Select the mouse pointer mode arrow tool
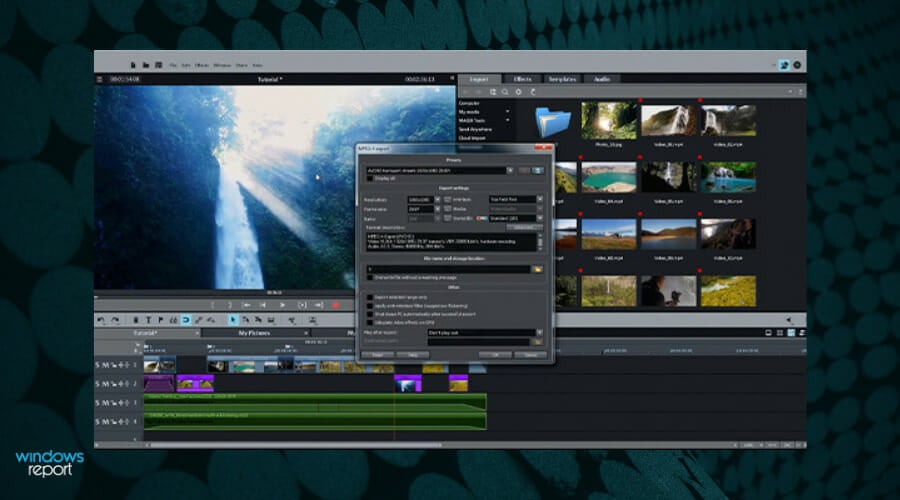The width and height of the screenshot is (900, 500). pyautogui.click(x=232, y=320)
